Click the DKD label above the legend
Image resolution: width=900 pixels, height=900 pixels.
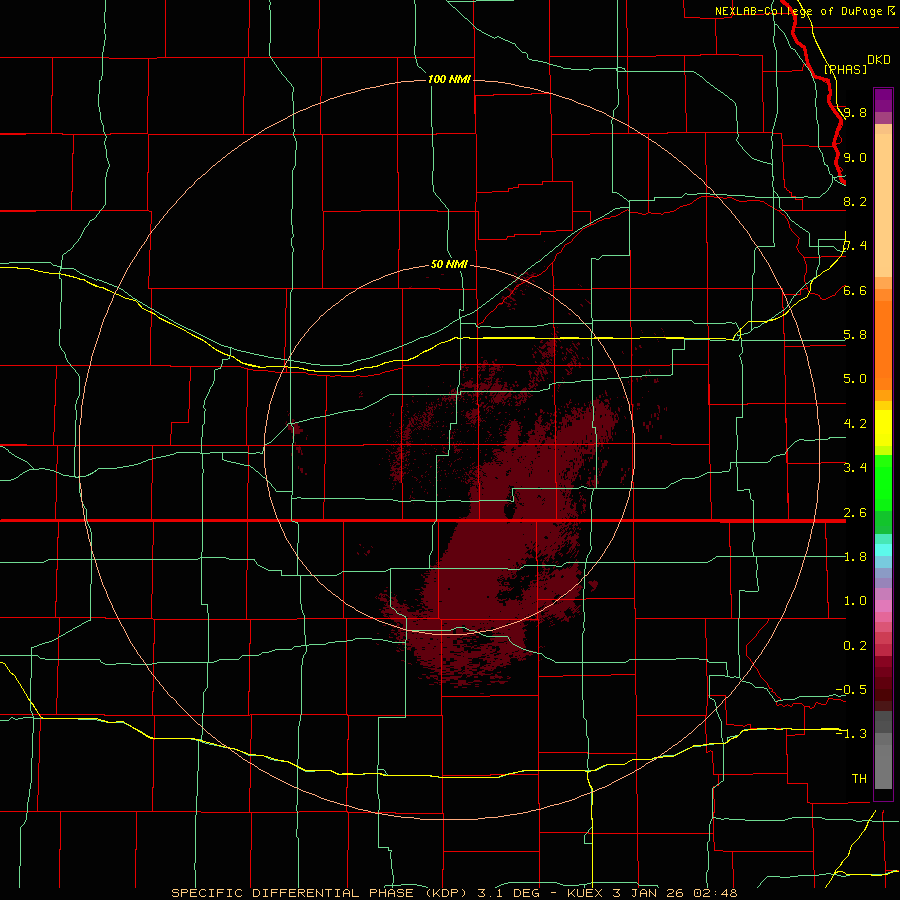879,60
